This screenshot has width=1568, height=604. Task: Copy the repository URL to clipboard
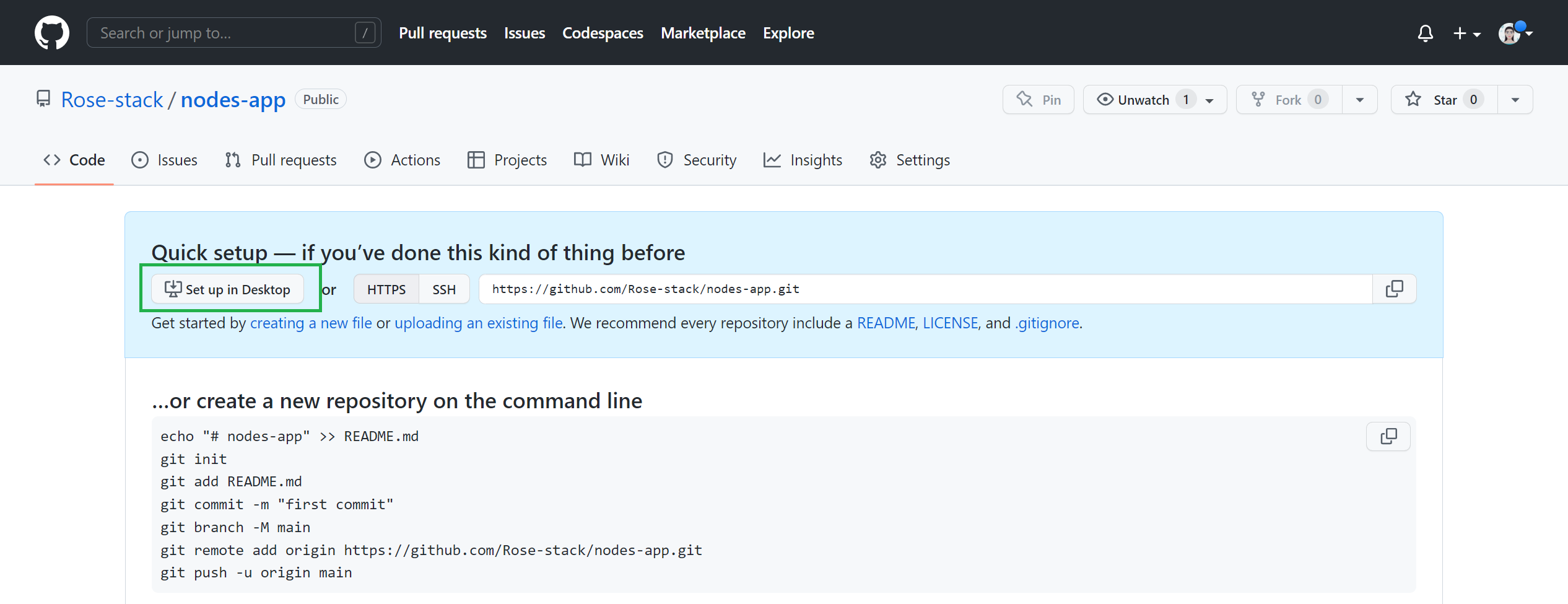[x=1394, y=289]
